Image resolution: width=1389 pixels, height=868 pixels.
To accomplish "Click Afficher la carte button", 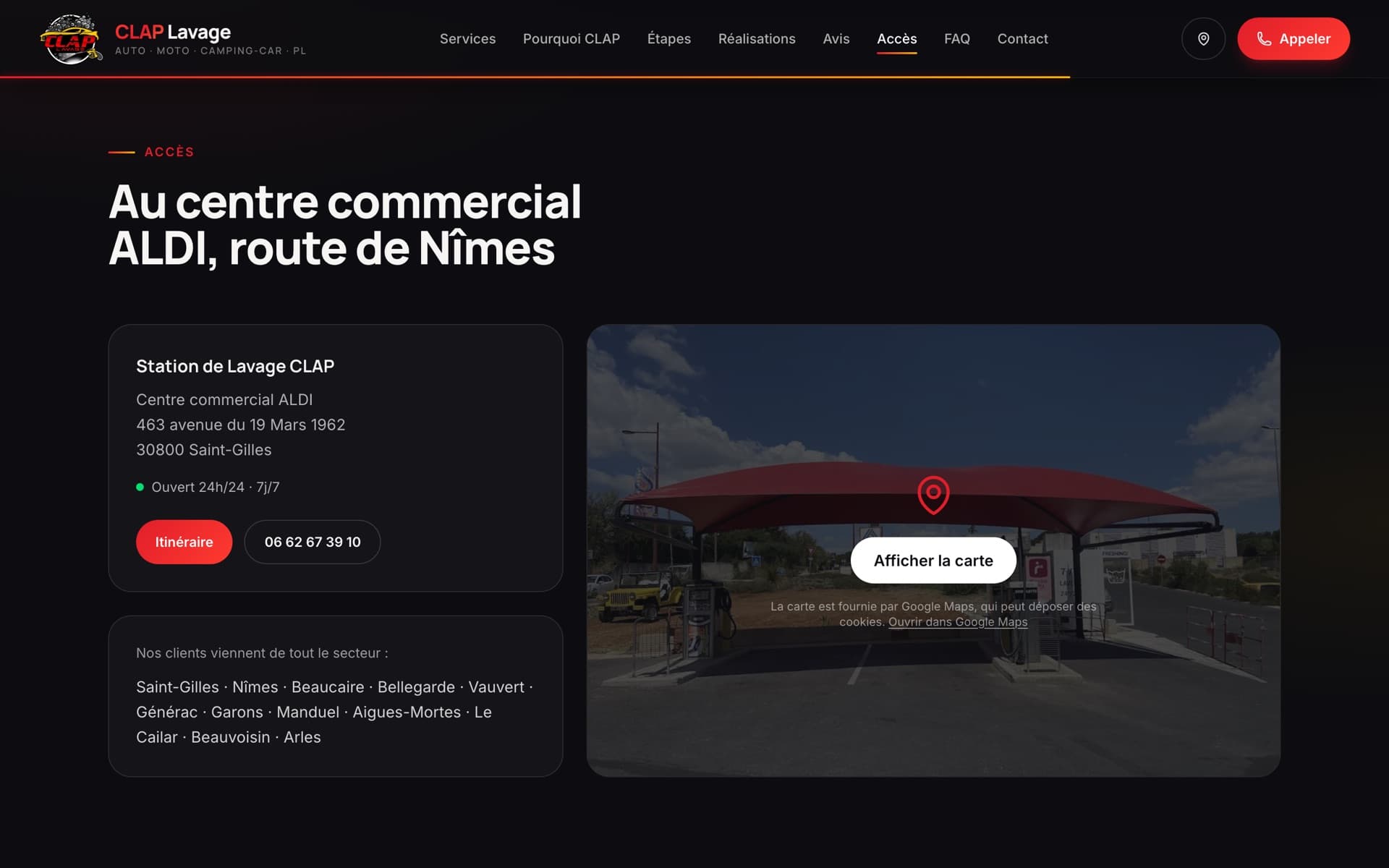I will (933, 561).
